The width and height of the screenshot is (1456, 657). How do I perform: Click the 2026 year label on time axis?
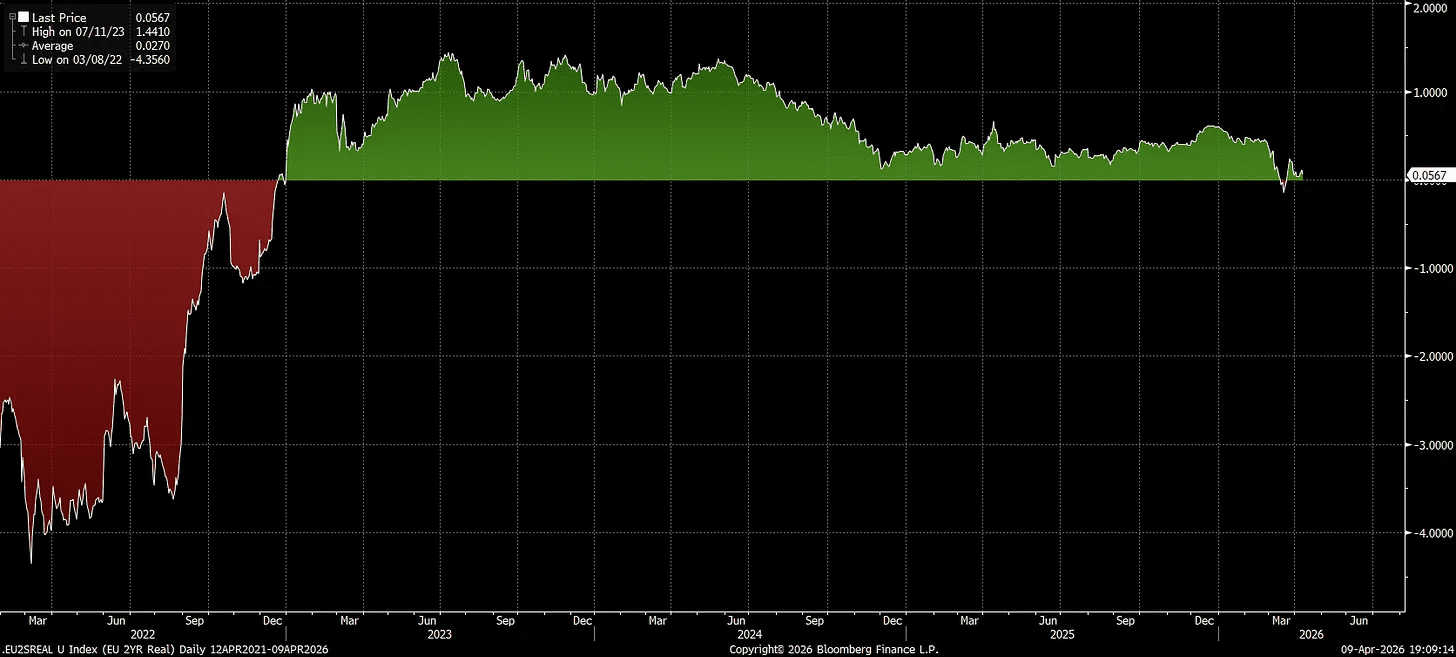pos(1311,634)
